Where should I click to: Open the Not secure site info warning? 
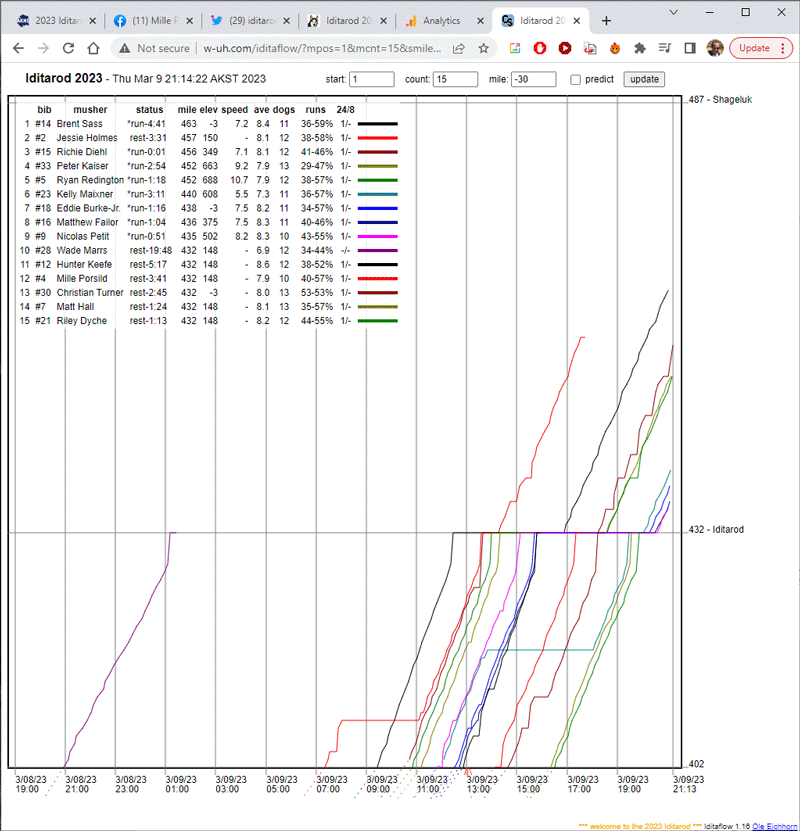[x=154, y=48]
